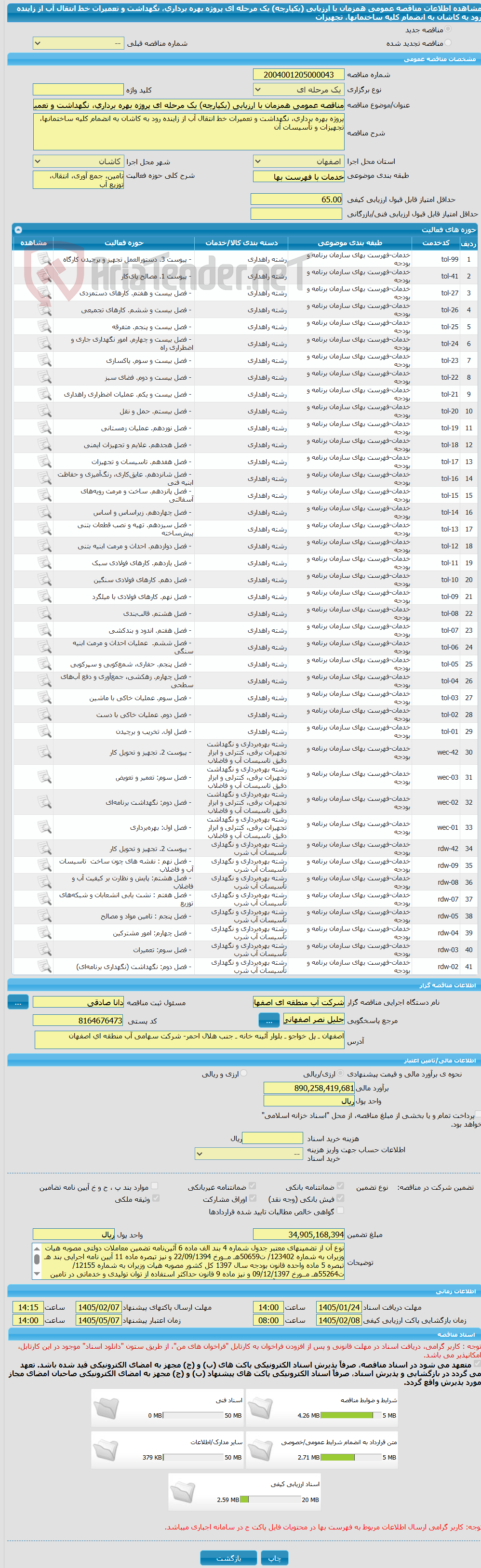Open the استان محل اجرا dropdown
Image resolution: width=481 pixels, height=1568 pixels.
pyautogui.click(x=298, y=161)
